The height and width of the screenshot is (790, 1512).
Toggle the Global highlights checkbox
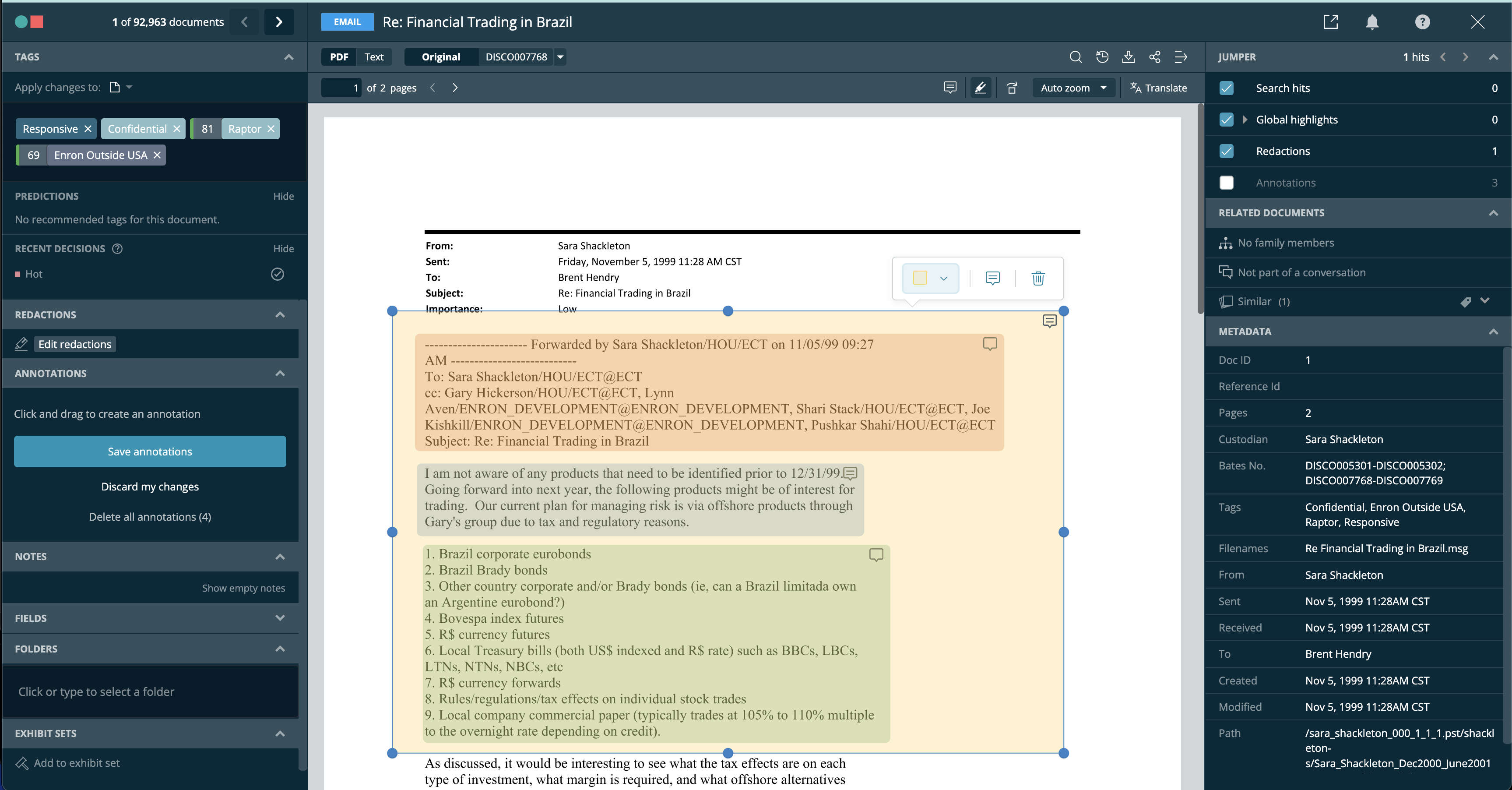pos(1226,120)
